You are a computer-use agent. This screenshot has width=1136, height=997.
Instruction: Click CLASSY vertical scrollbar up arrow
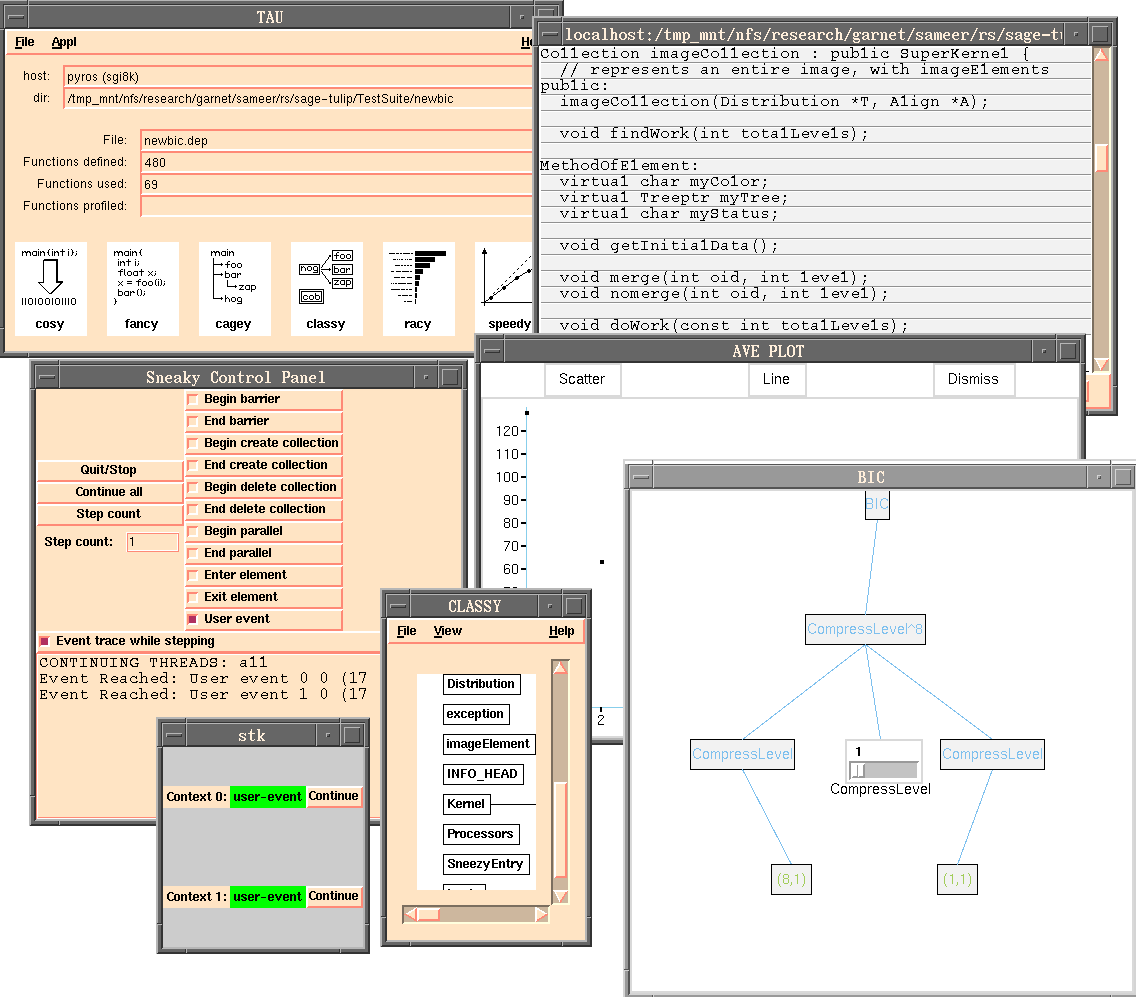click(560, 667)
